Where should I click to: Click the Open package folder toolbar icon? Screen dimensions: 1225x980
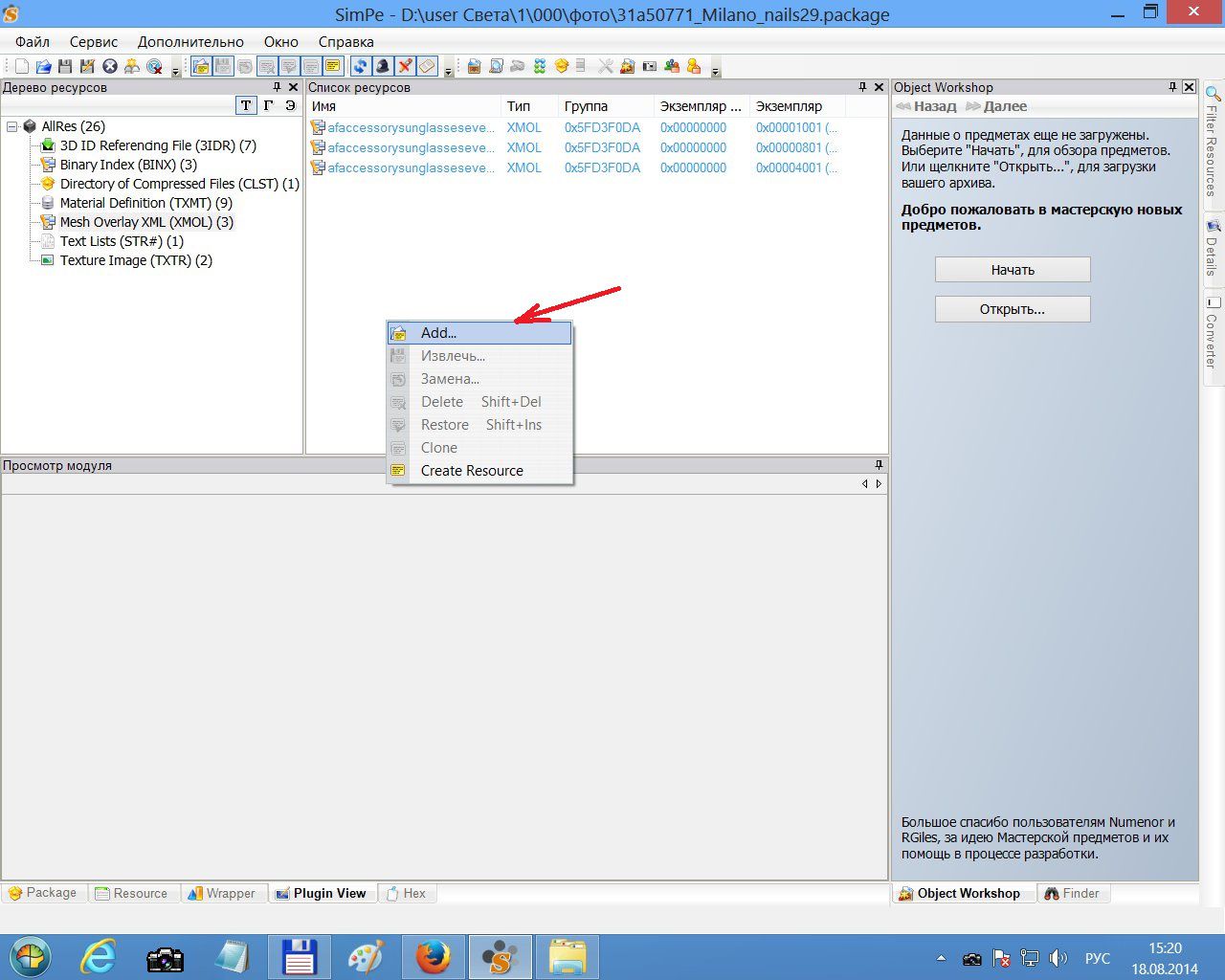tap(43, 66)
